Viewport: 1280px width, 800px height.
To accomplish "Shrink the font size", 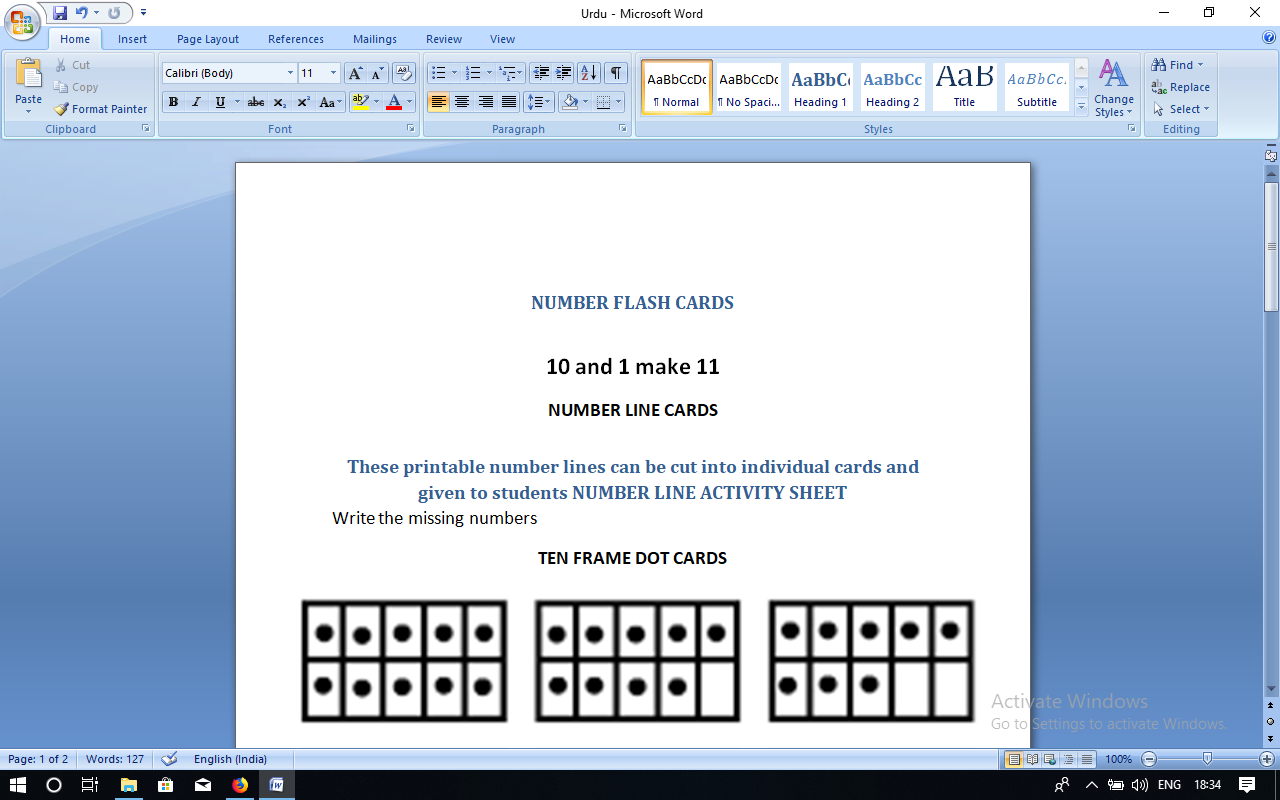I will pos(377,73).
